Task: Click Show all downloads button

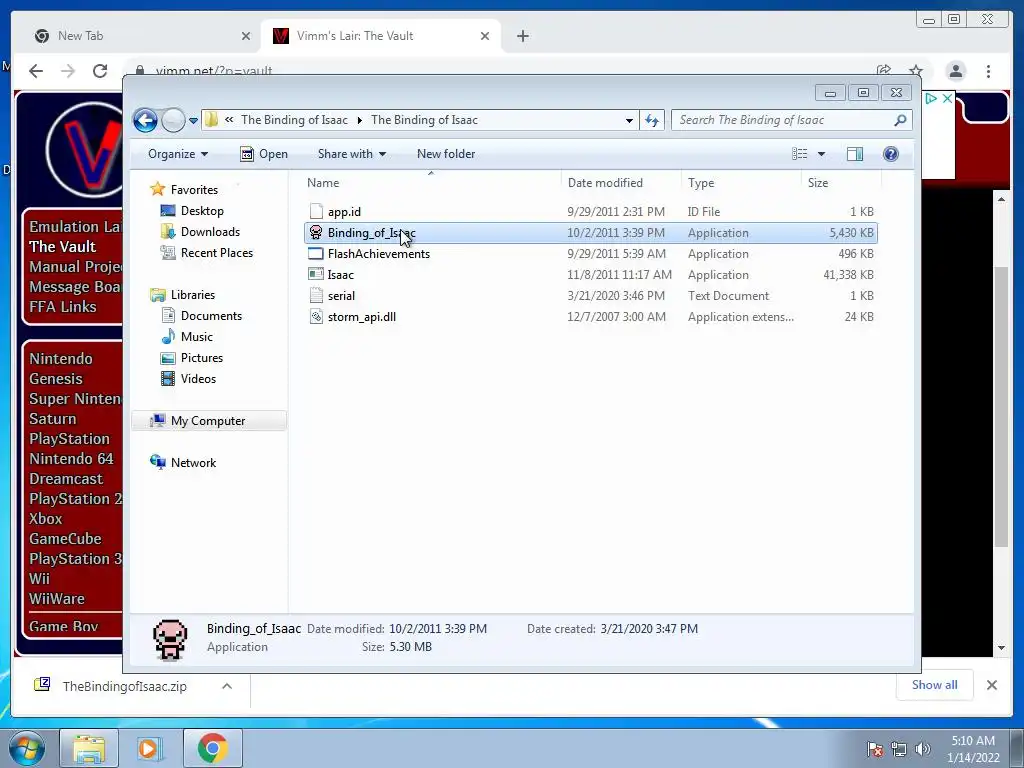Action: coord(935,684)
